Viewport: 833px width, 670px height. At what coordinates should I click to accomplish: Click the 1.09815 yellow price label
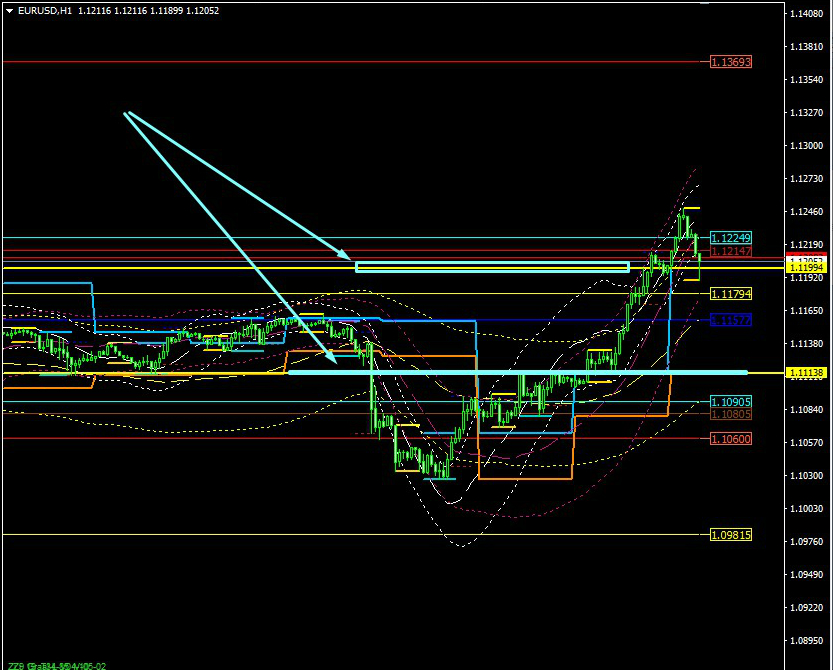click(x=730, y=535)
